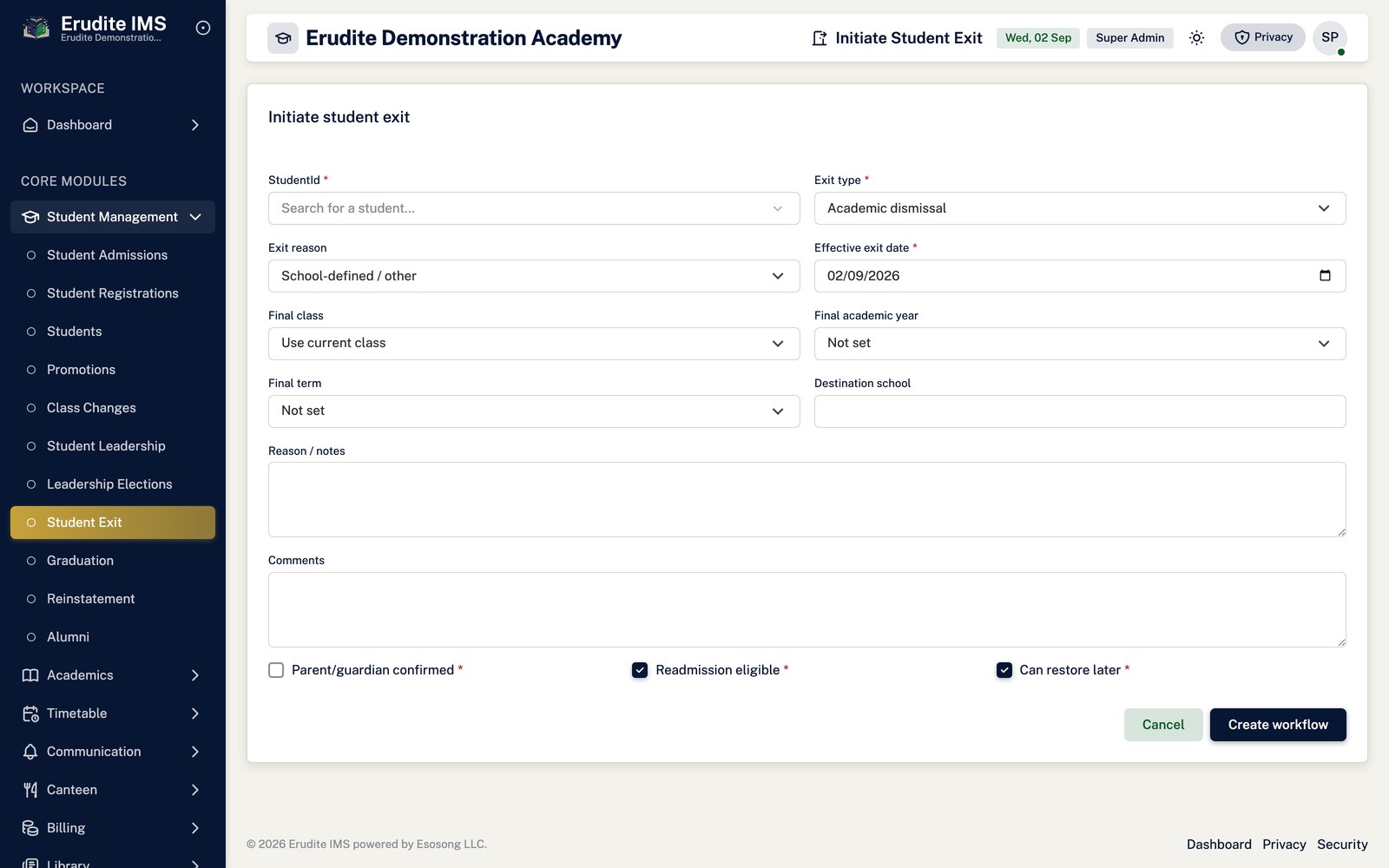Click the Billing coins icon
Viewport: 1389px width, 868px height.
pos(30,828)
